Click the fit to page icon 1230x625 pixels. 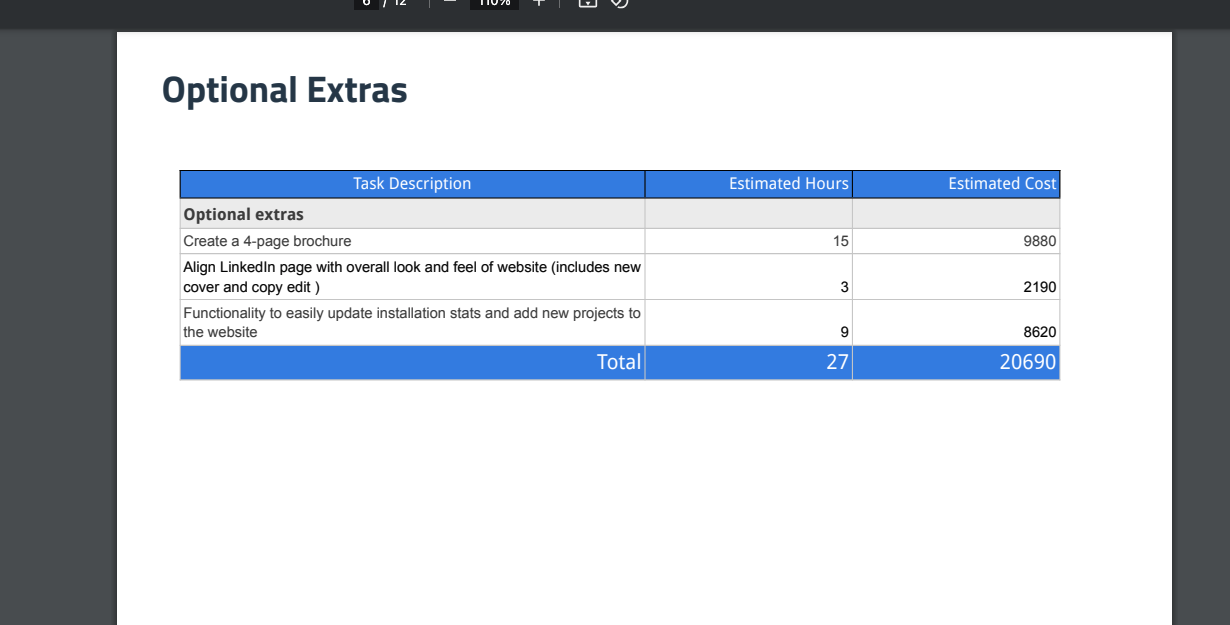pyautogui.click(x=588, y=3)
